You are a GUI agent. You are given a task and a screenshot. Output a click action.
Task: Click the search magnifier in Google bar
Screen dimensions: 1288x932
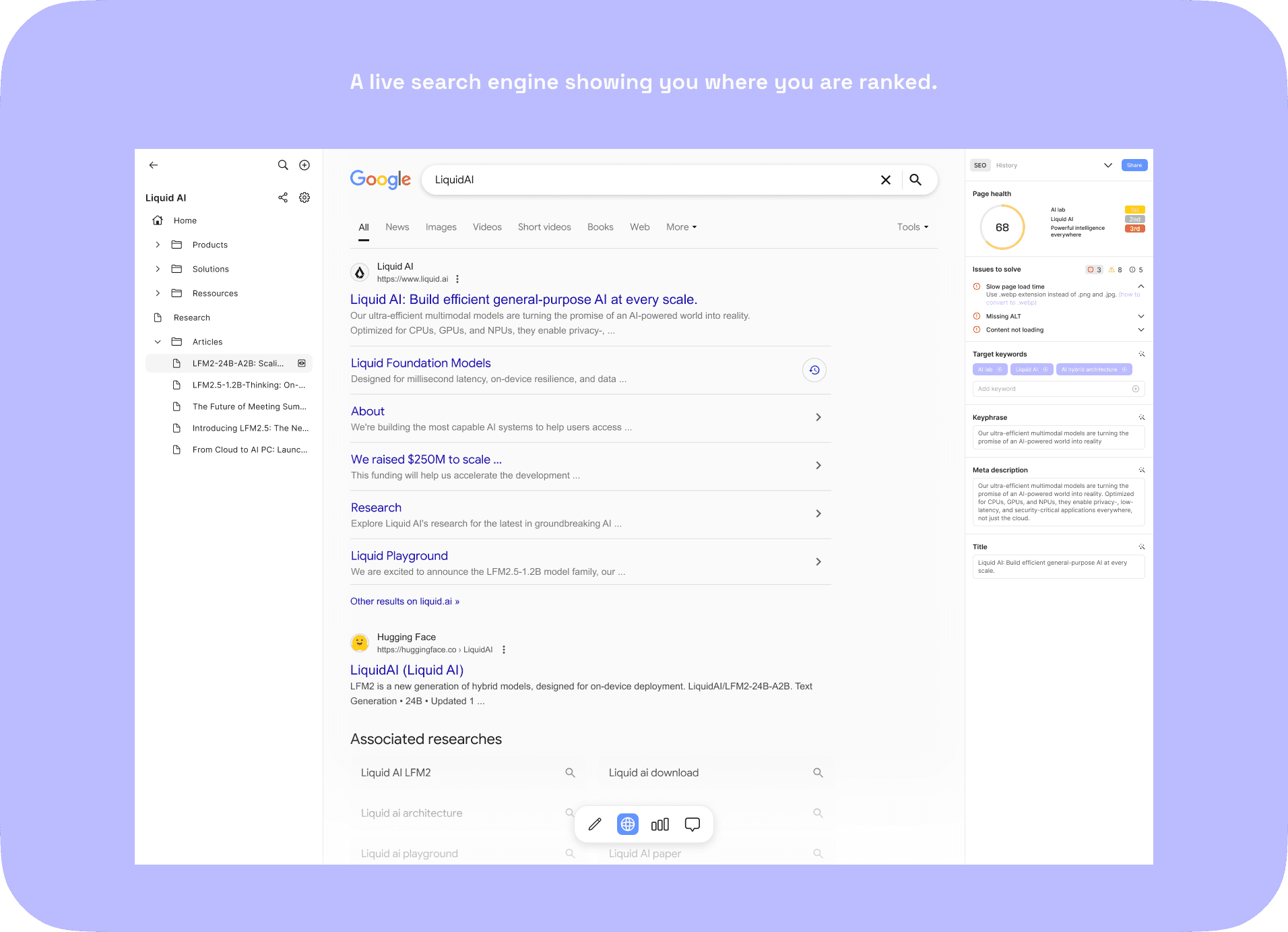click(x=915, y=180)
